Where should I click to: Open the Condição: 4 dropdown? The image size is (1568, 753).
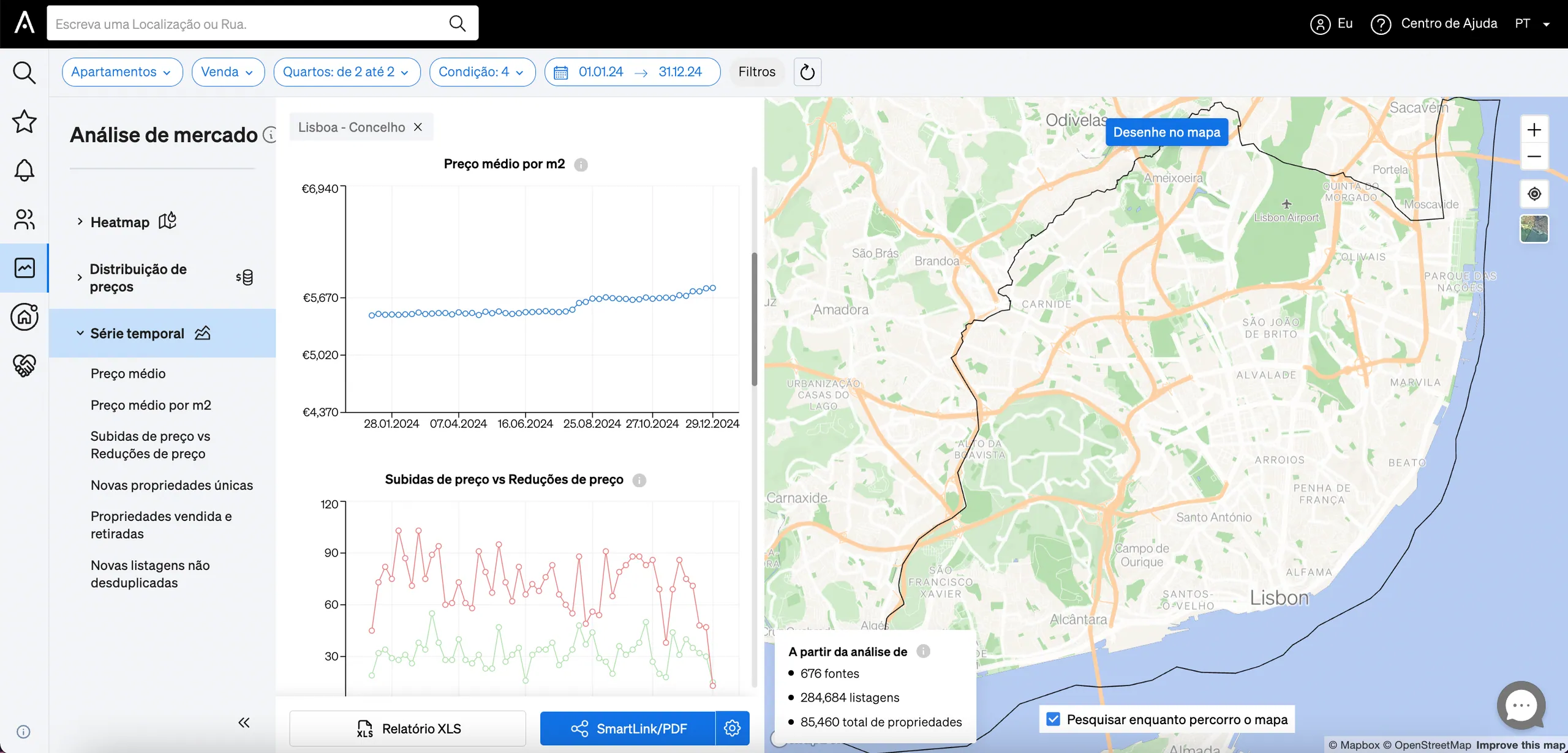pyautogui.click(x=482, y=72)
